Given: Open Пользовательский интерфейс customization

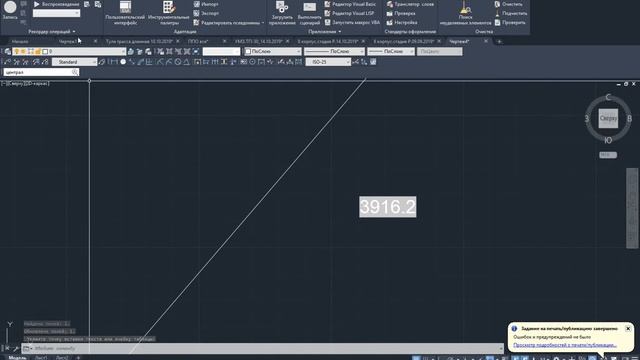Looking at the screenshot, I should (125, 13).
